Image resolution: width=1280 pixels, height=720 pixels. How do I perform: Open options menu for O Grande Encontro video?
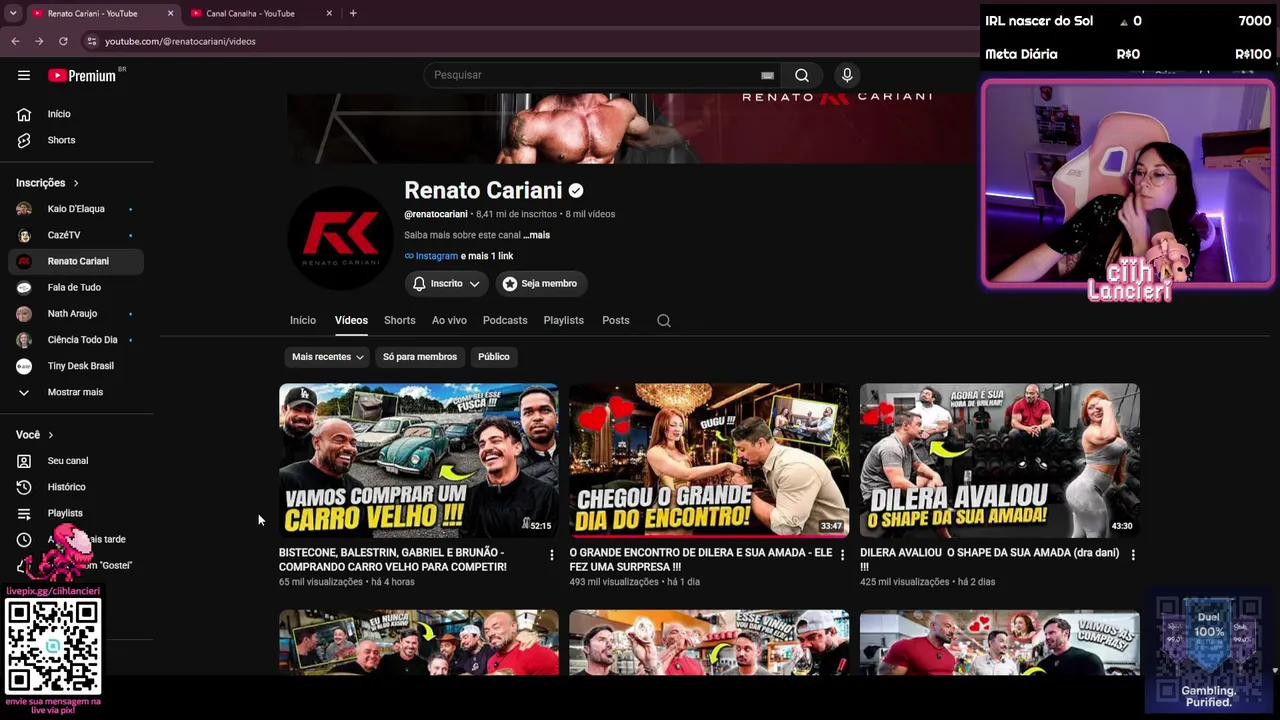coord(842,554)
